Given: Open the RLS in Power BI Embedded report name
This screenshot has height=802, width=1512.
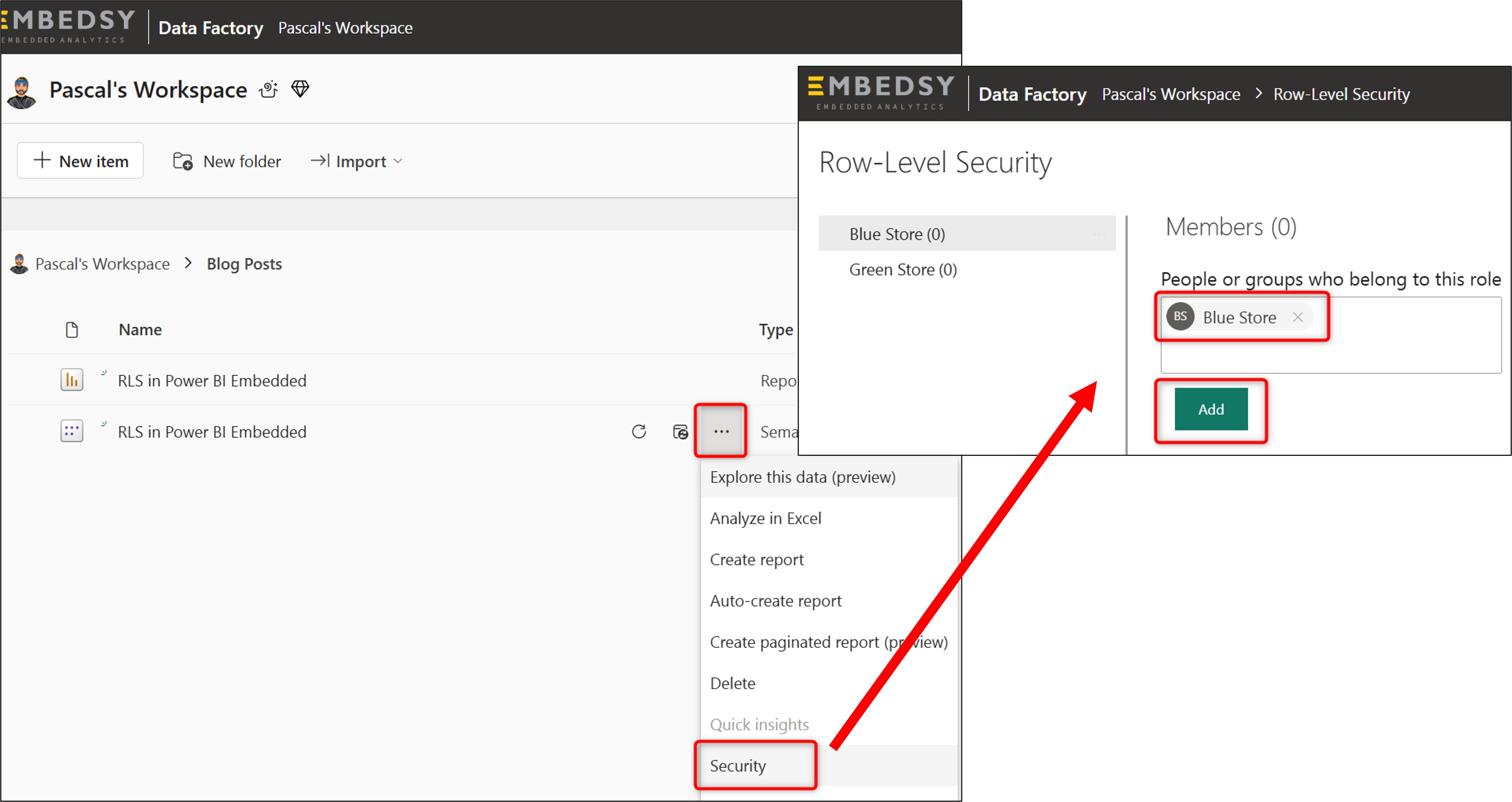Looking at the screenshot, I should coord(212,381).
